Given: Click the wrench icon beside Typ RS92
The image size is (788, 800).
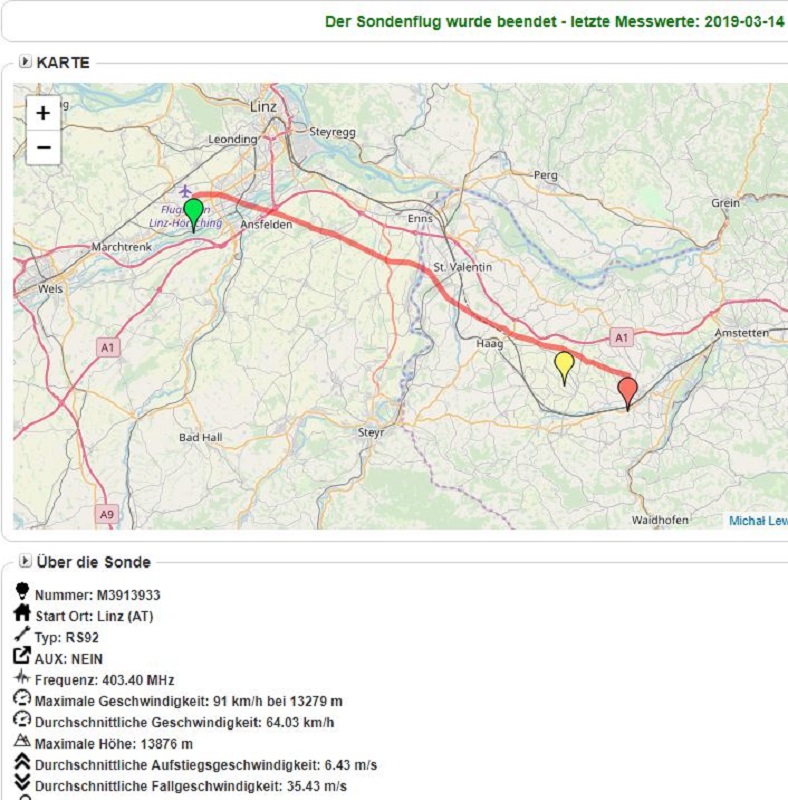Looking at the screenshot, I should (22, 634).
